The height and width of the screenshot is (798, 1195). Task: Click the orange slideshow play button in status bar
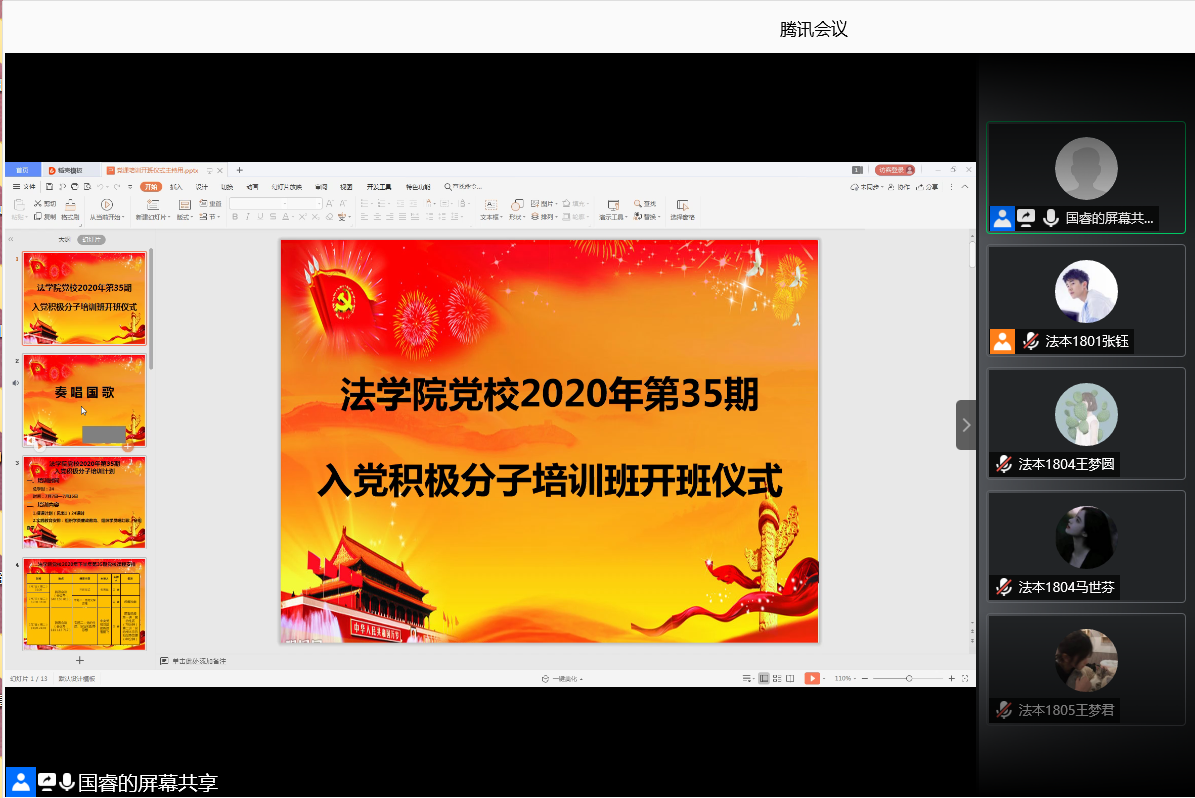point(812,678)
